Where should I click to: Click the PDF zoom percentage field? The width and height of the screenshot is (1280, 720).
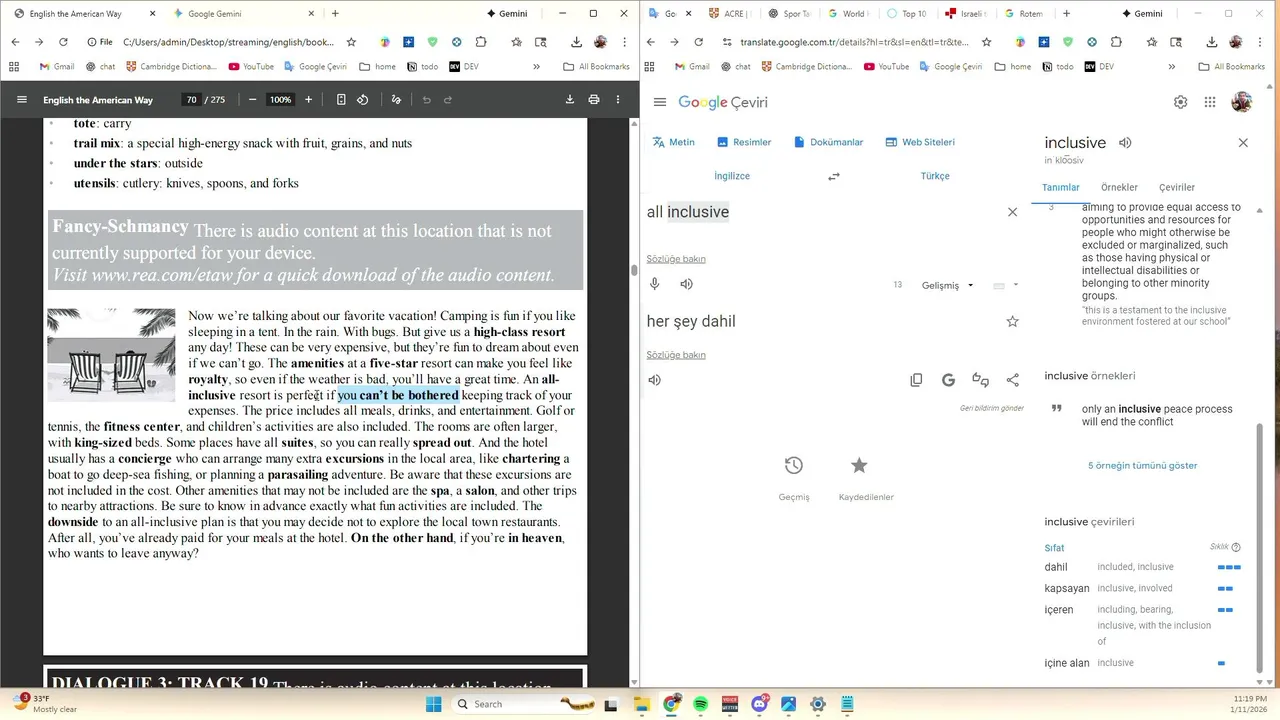pyautogui.click(x=280, y=100)
